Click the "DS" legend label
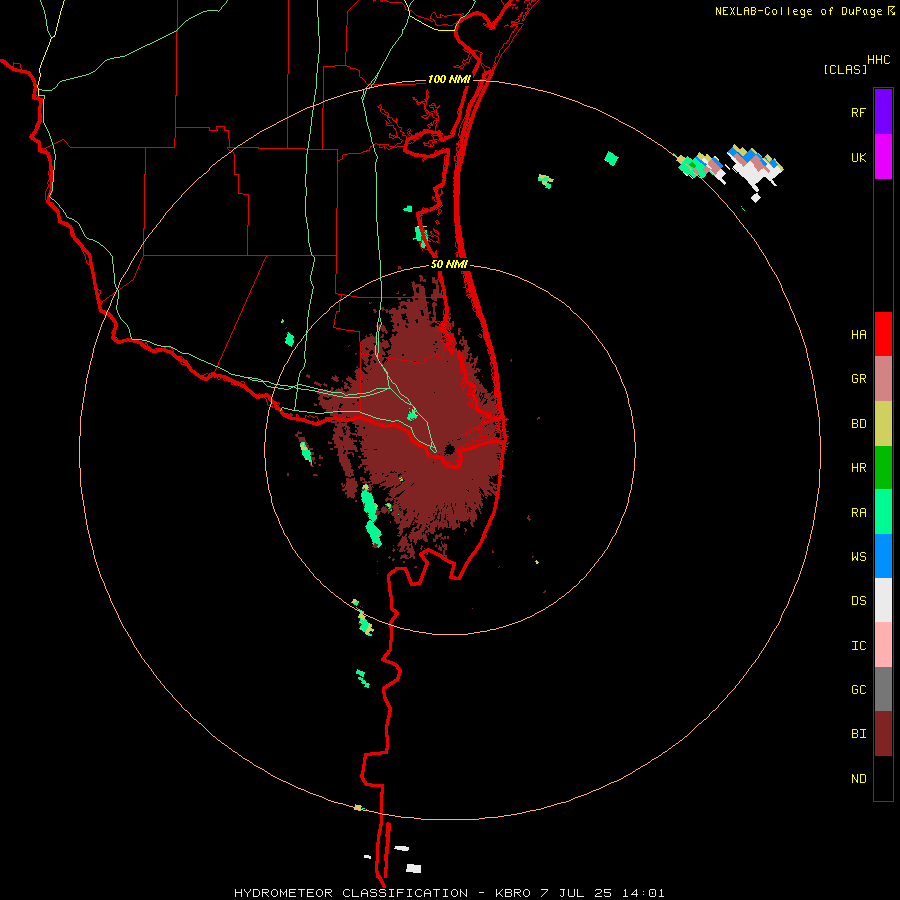900x900 pixels. (x=858, y=601)
